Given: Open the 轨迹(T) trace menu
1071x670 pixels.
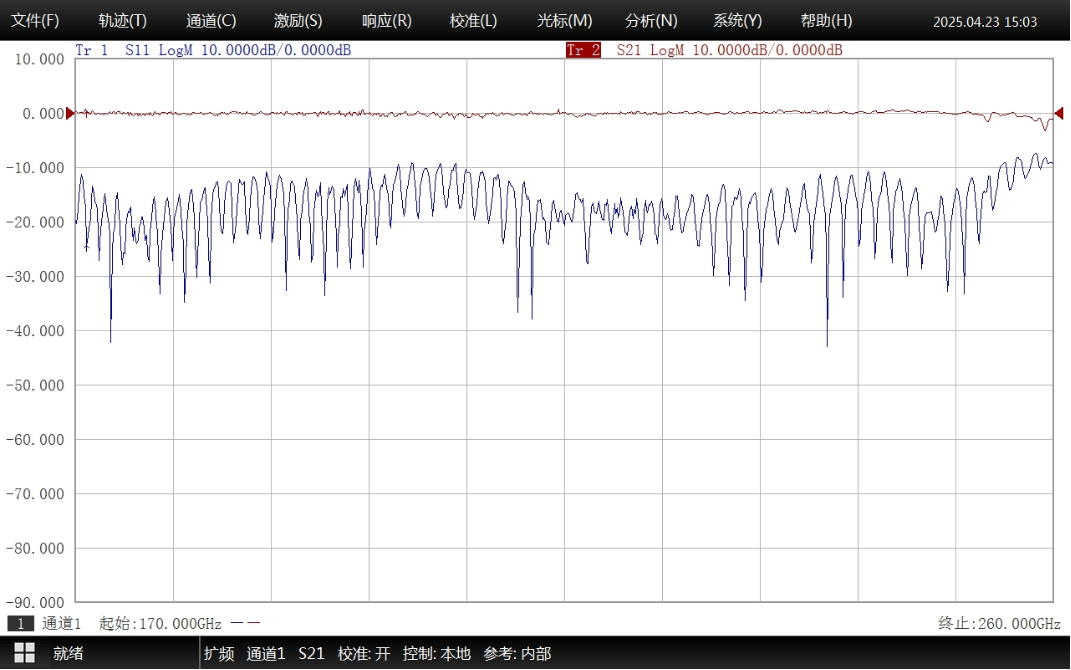Looking at the screenshot, I should [x=122, y=21].
